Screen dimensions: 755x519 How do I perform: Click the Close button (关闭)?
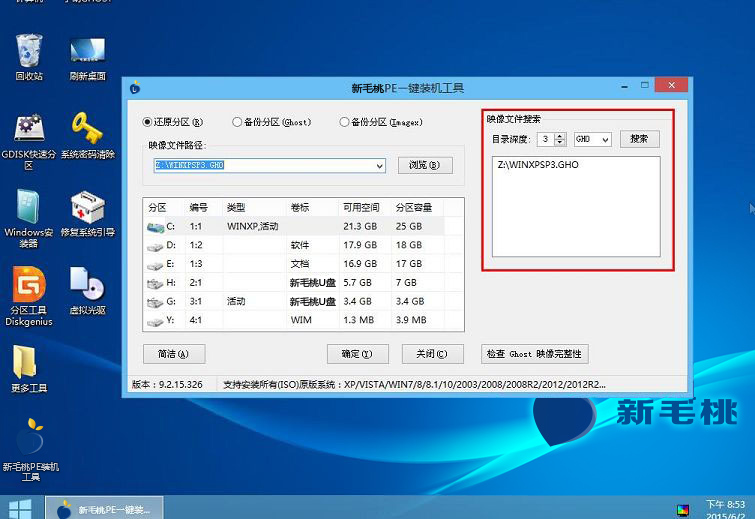[x=432, y=354]
